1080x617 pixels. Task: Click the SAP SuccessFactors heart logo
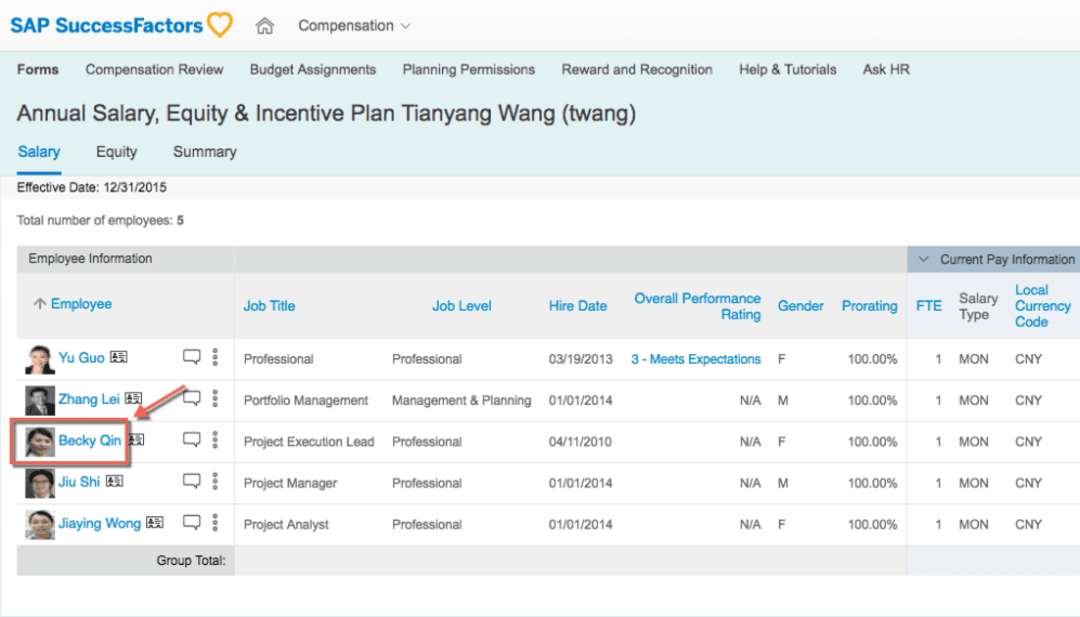pyautogui.click(x=218, y=24)
